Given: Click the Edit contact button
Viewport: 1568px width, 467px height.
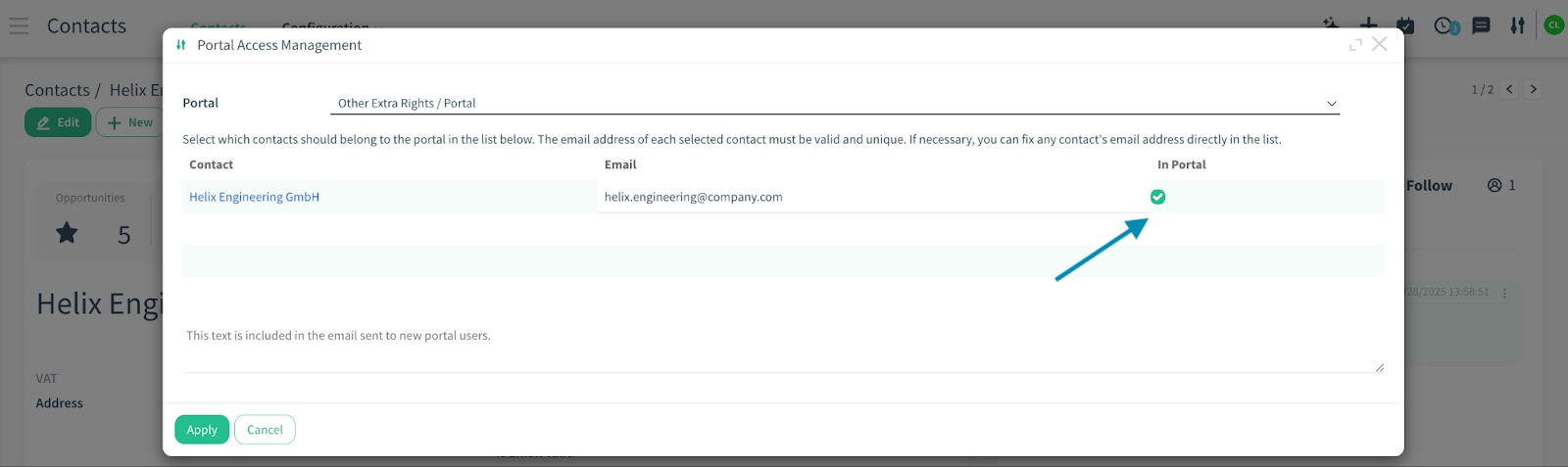Looking at the screenshot, I should (58, 122).
